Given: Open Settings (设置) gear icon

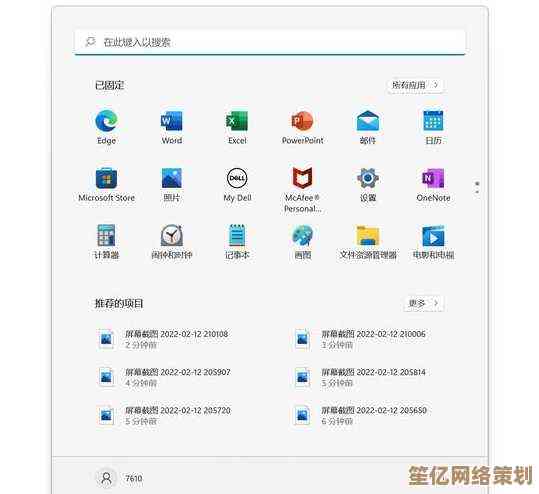Looking at the screenshot, I should pos(368,184).
